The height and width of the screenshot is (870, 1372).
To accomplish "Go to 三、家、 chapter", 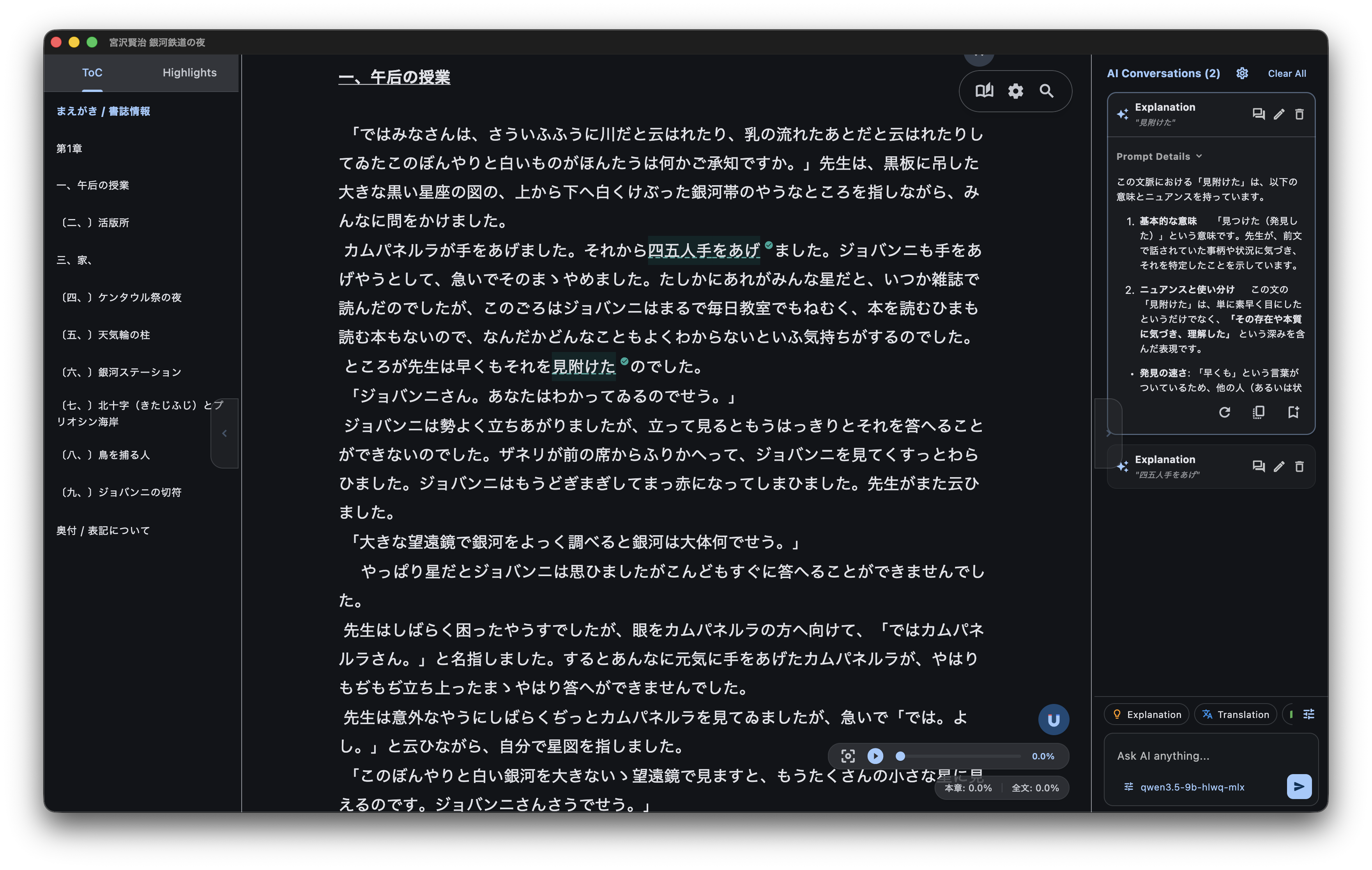I will 74,260.
